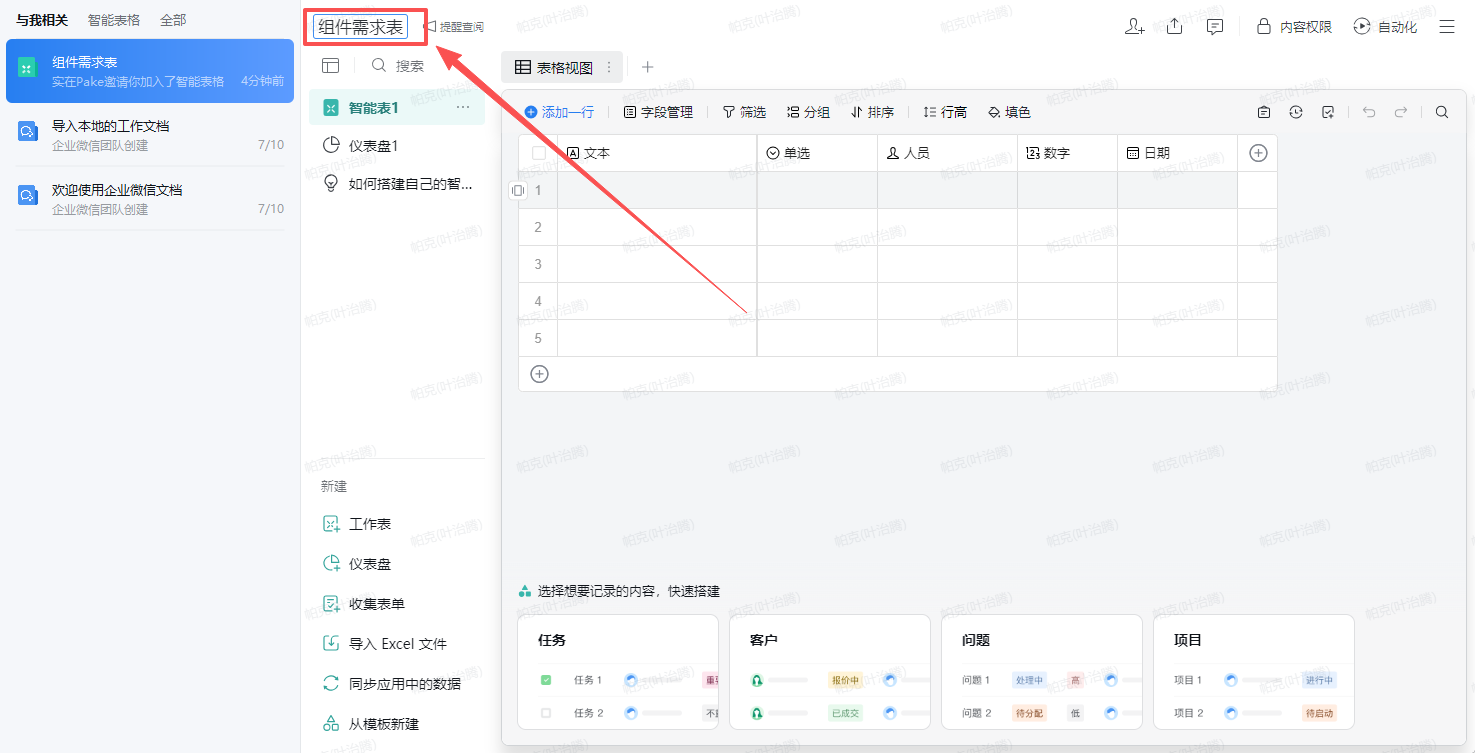Open the 表格视图 three-dot options menu
The image size is (1475, 753).
coord(609,68)
